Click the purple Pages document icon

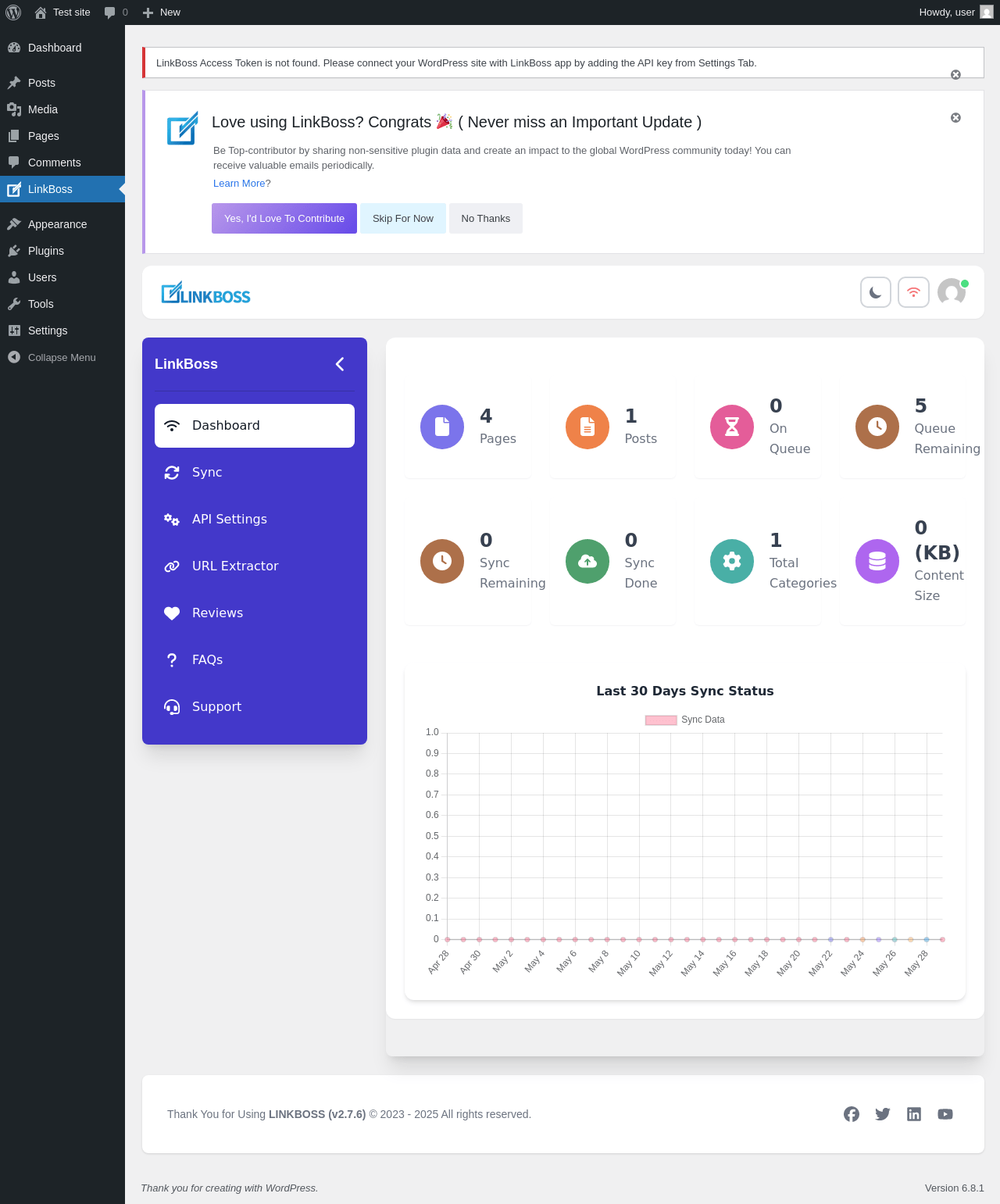[442, 427]
